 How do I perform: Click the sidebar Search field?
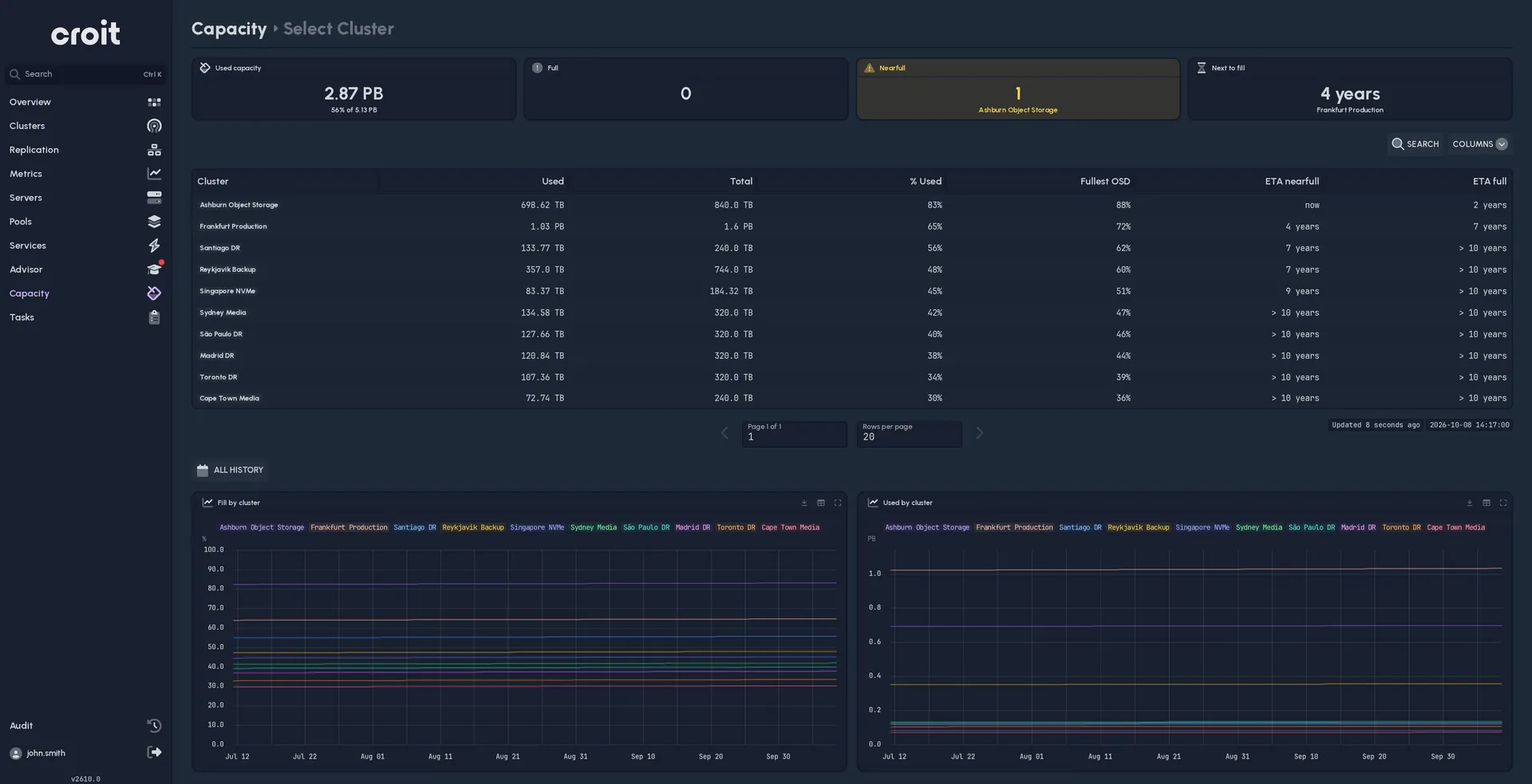pos(85,74)
